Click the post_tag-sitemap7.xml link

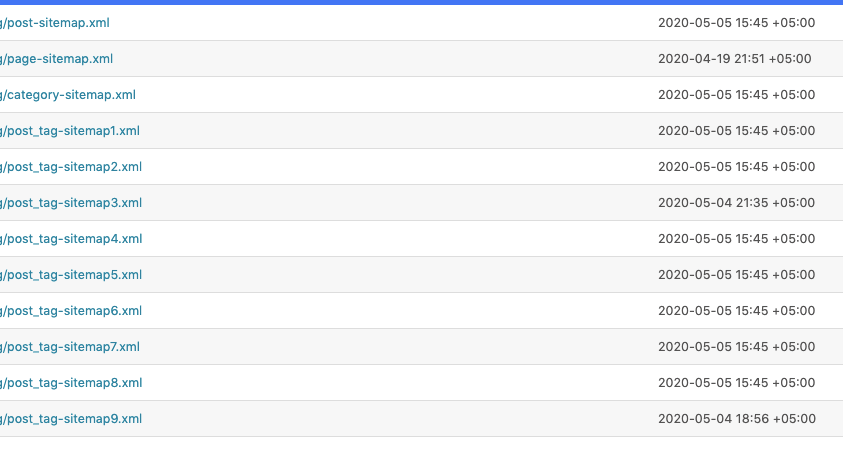72,347
